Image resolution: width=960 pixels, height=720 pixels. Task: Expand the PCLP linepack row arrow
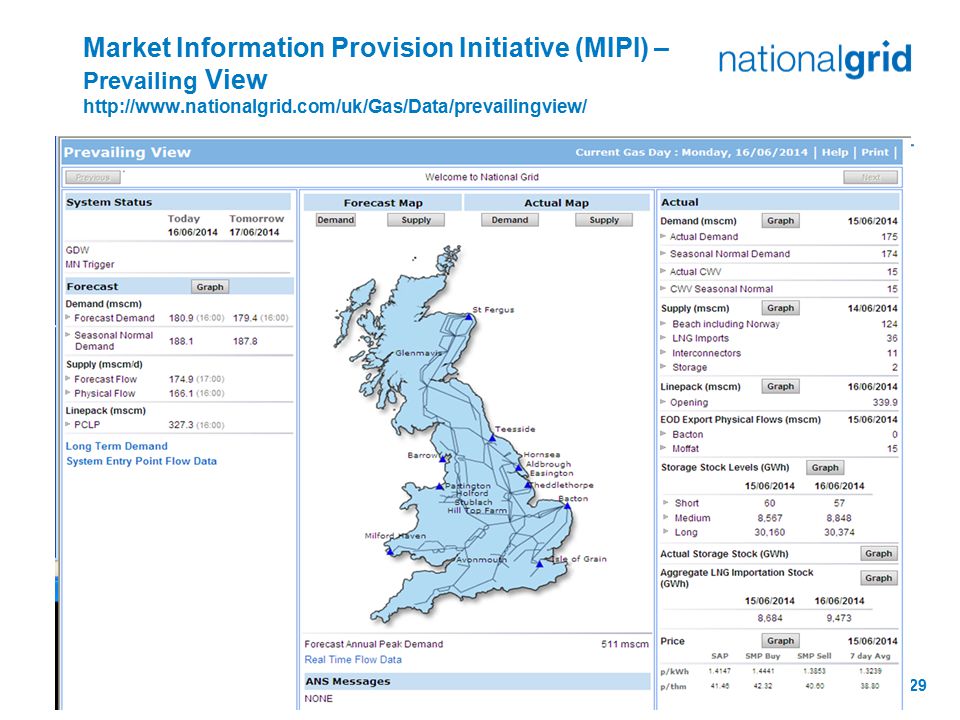pos(68,424)
